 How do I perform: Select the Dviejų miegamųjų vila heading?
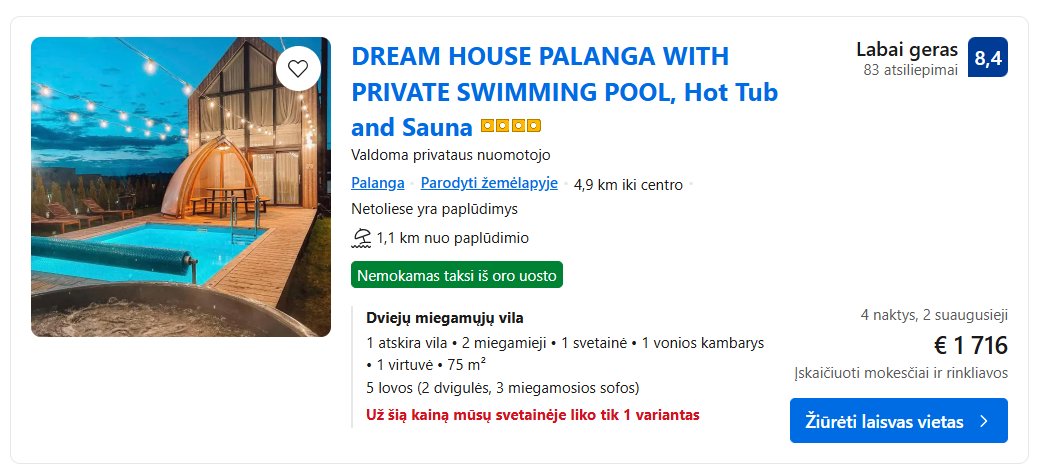coord(445,318)
